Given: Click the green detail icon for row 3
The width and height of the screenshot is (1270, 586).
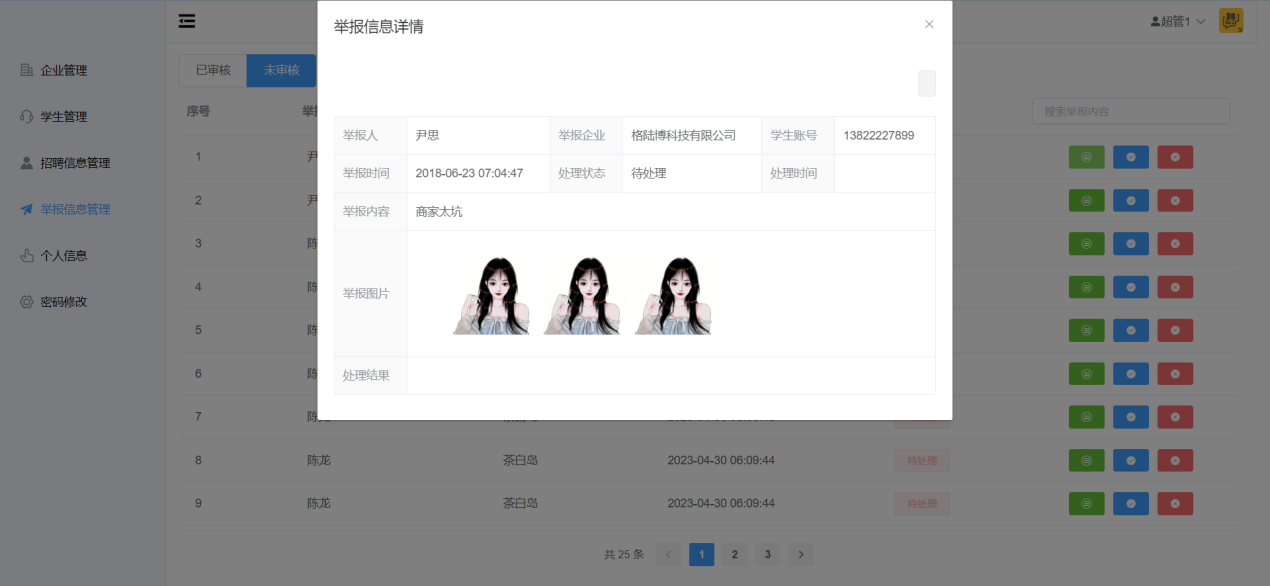Looking at the screenshot, I should 1087,244.
